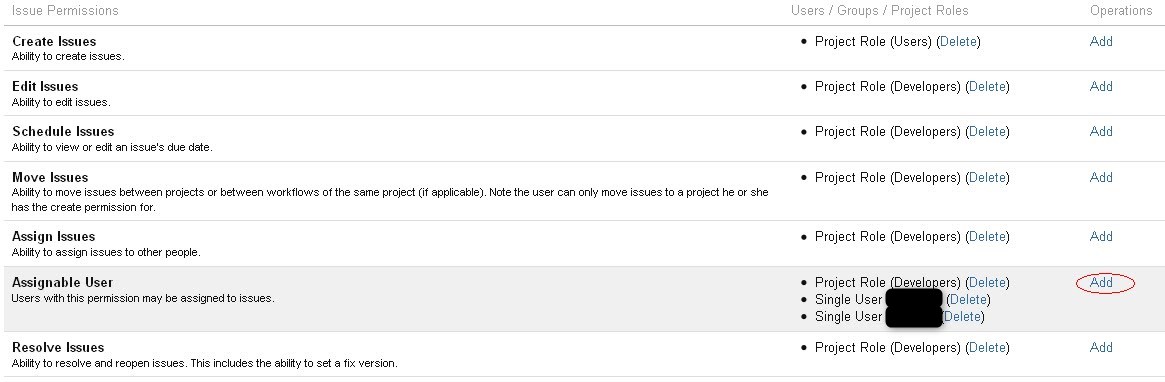Select the Assignable User permission title
The width and height of the screenshot is (1165, 382).
[x=62, y=282]
